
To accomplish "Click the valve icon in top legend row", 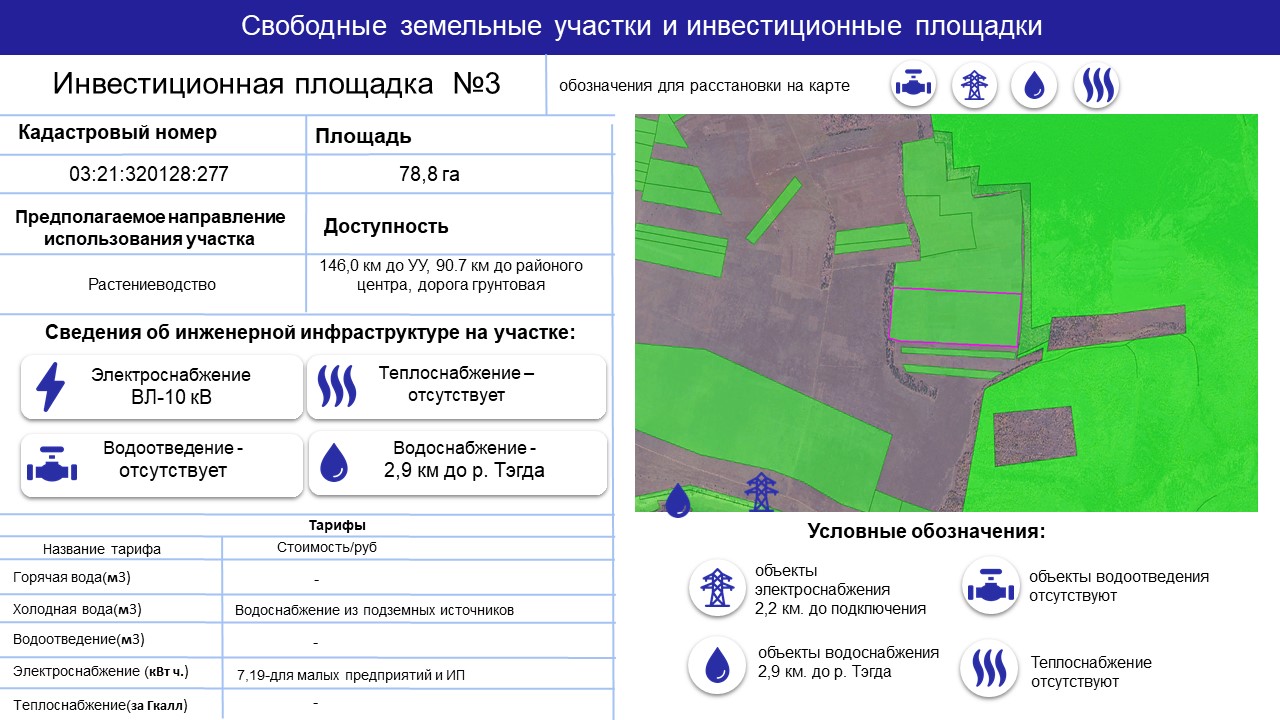I will coord(913,86).
